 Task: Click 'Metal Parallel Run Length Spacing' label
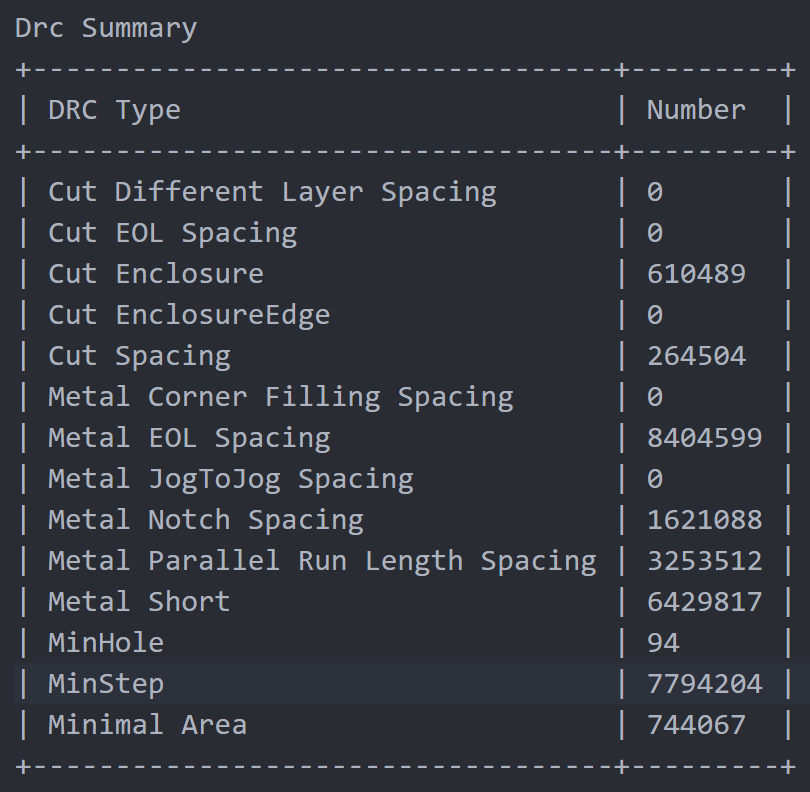322,562
